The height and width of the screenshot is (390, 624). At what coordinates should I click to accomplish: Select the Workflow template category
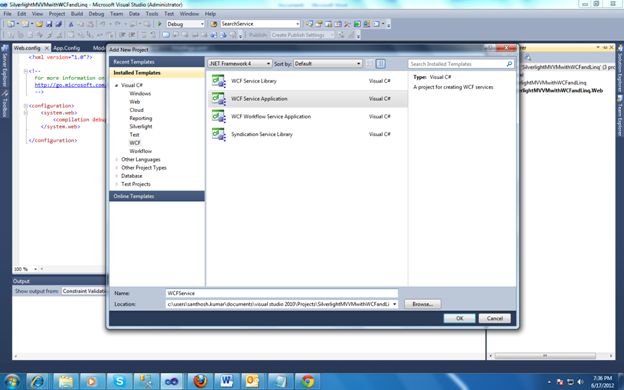(x=140, y=151)
